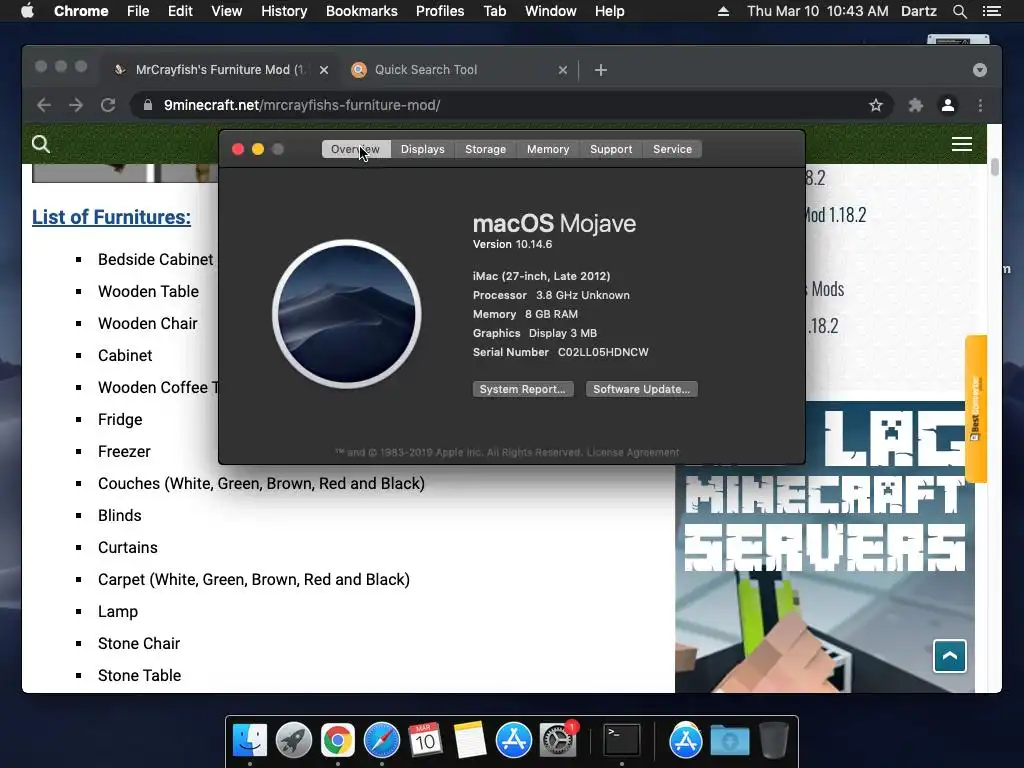Click the site padlock icon in address bar

[148, 105]
